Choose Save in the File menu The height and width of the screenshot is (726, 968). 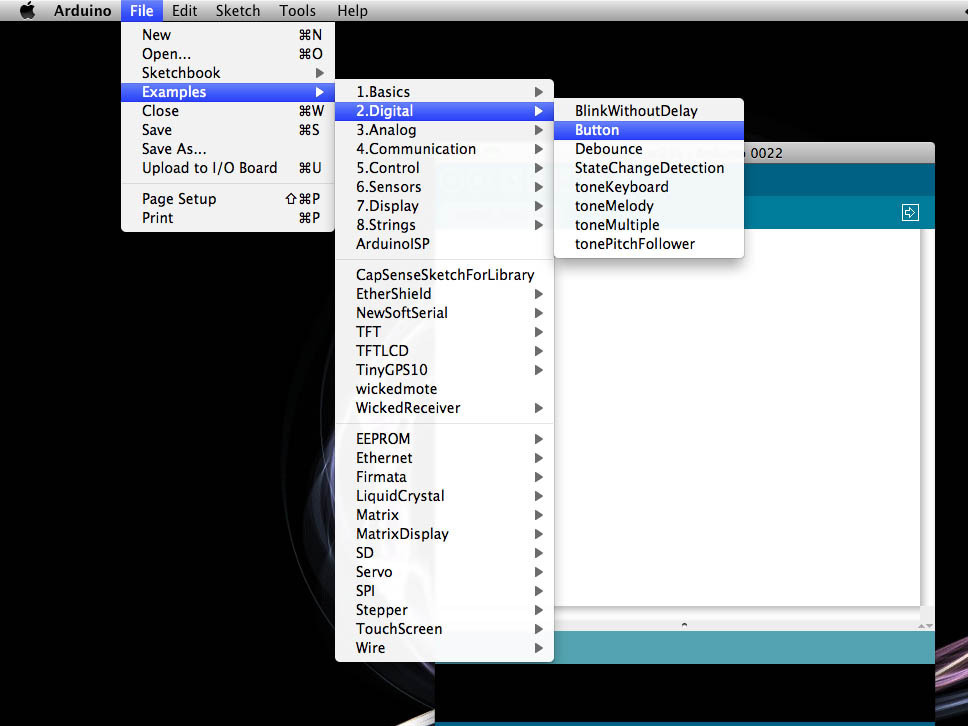pyautogui.click(x=228, y=130)
